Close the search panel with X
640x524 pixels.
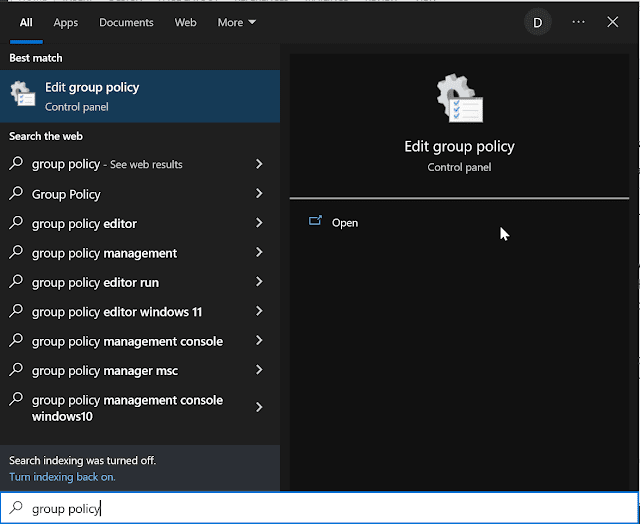(x=613, y=22)
